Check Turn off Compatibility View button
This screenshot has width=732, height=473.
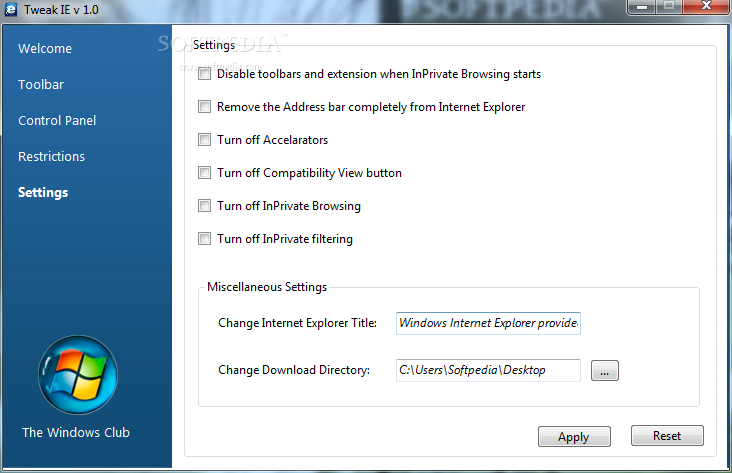[x=204, y=173]
